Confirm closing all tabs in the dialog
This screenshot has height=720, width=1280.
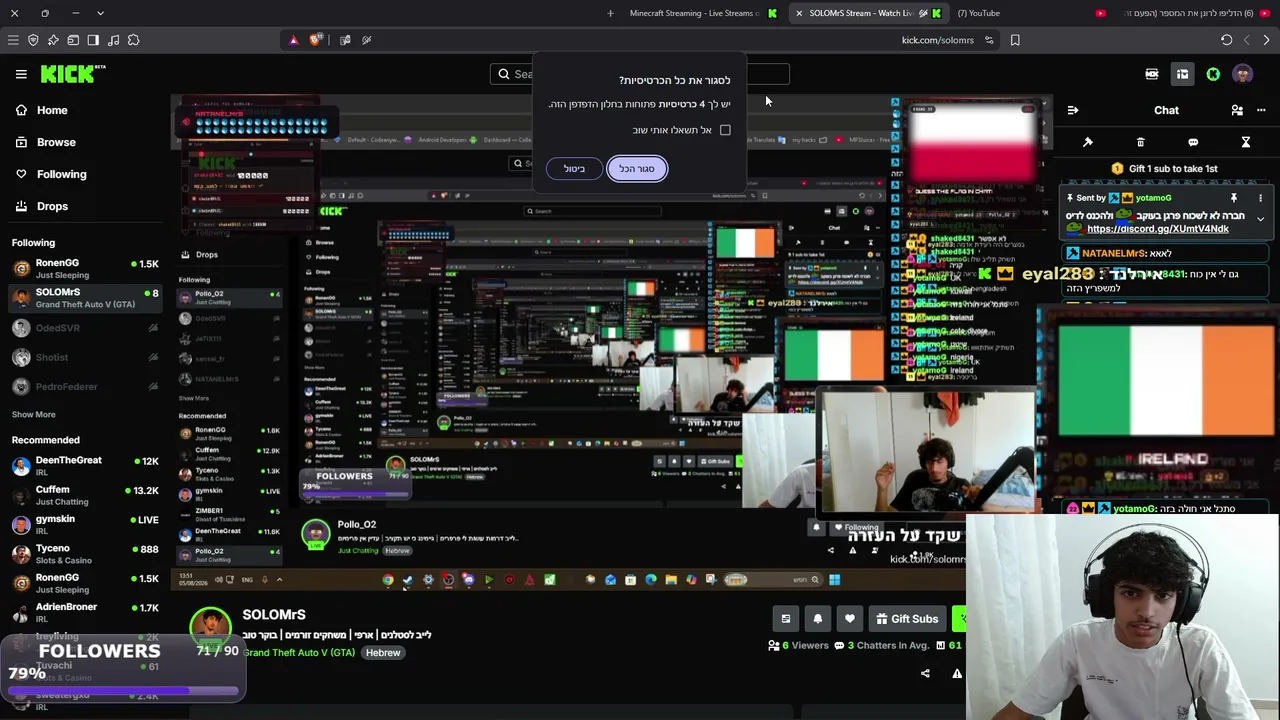[x=636, y=169]
